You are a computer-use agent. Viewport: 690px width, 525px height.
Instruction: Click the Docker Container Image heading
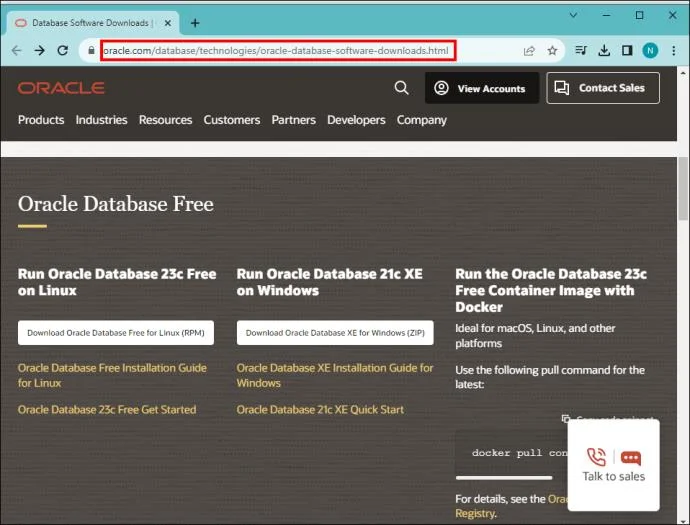click(x=551, y=290)
